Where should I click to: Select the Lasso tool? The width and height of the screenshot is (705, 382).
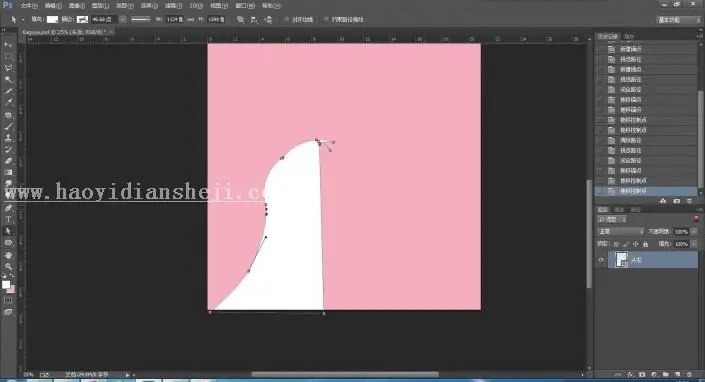click(8, 68)
